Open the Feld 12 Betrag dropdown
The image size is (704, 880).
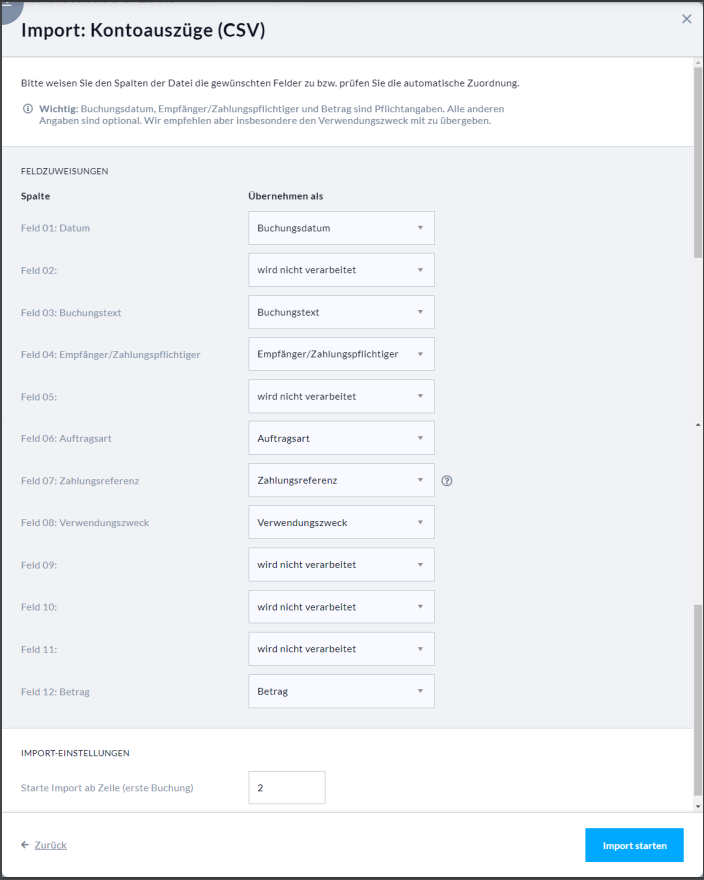[x=341, y=691]
